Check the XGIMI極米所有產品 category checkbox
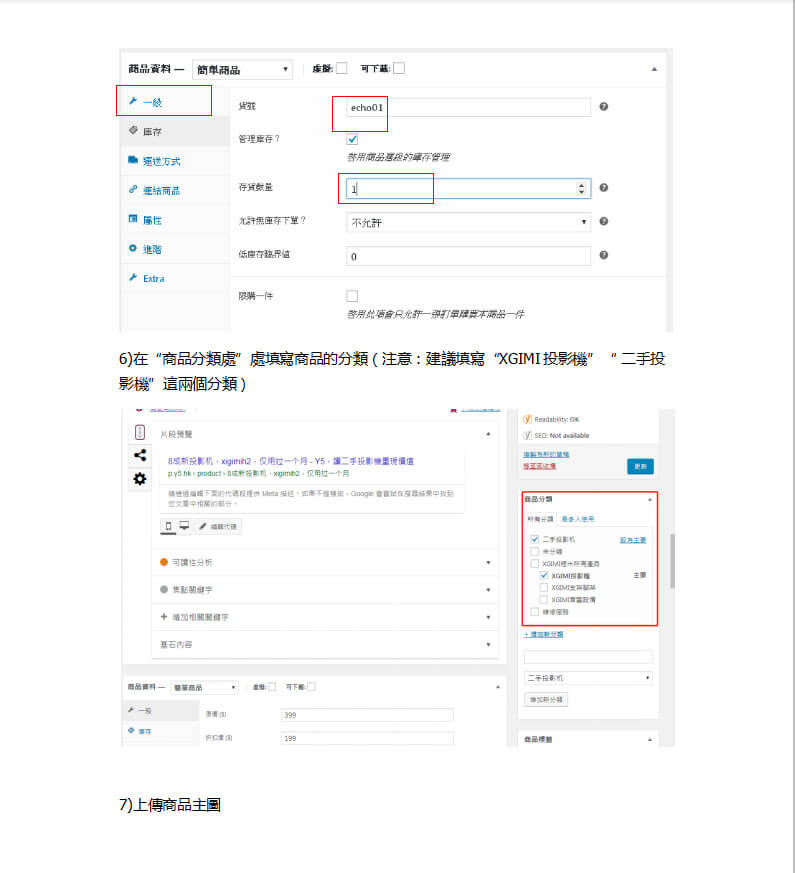 [534, 563]
